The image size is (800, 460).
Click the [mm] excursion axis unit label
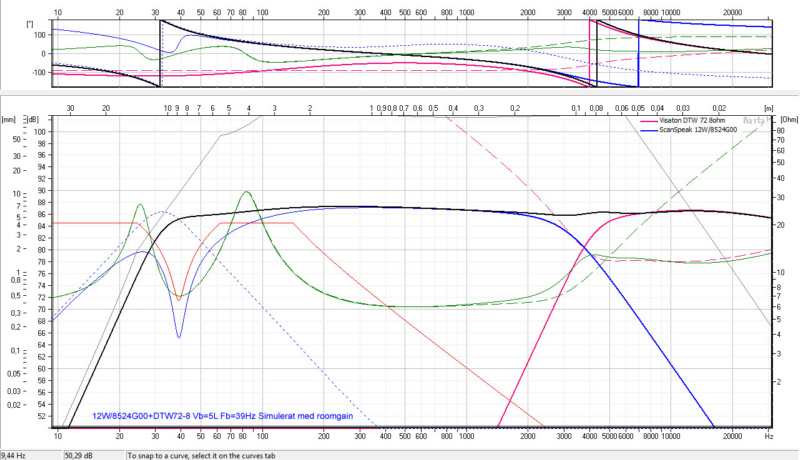9,119
